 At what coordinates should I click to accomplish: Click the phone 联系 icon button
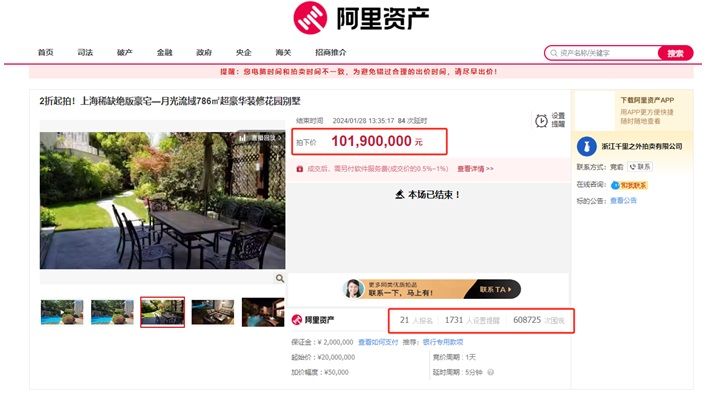point(640,167)
